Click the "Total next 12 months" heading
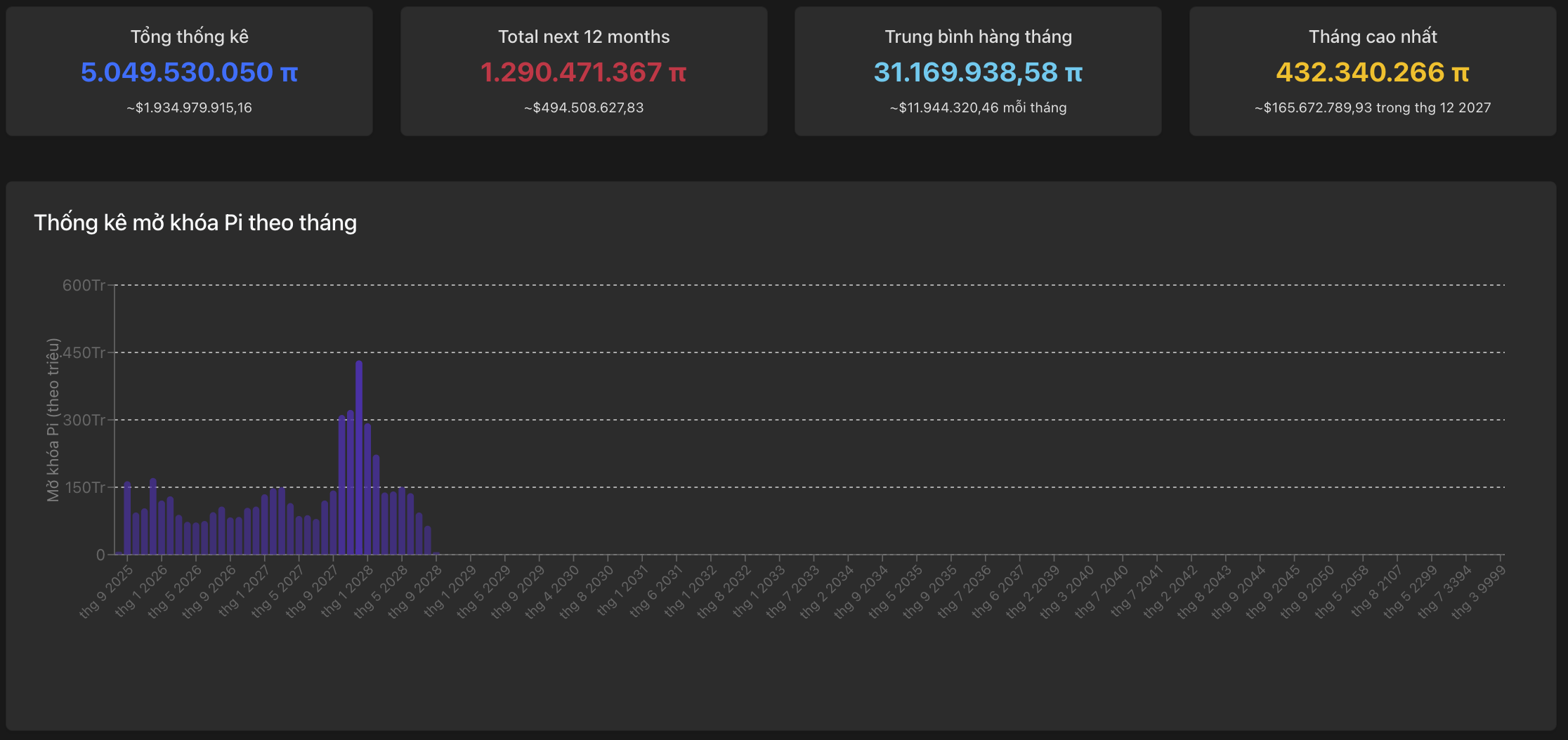This screenshot has width=1568, height=740. 584,37
